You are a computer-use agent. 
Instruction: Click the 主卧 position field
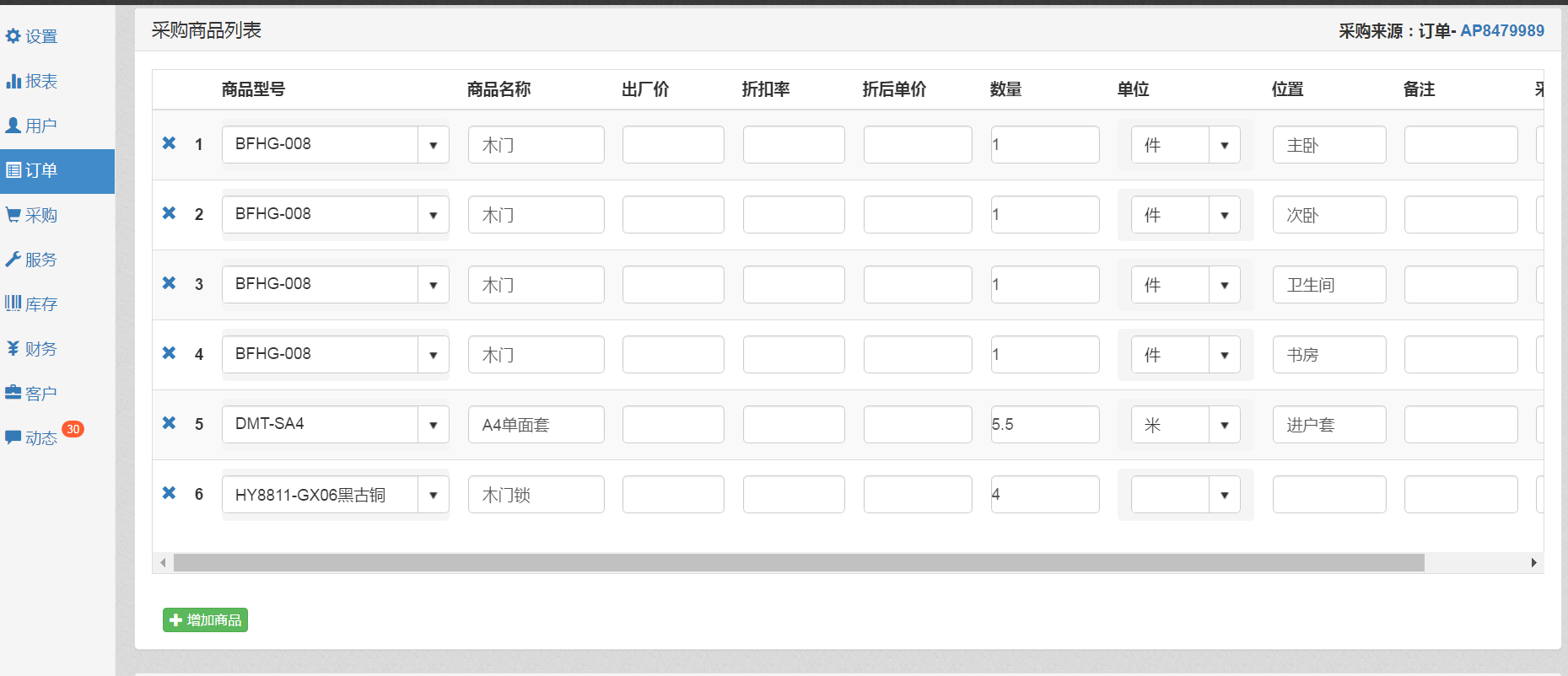click(x=1329, y=145)
